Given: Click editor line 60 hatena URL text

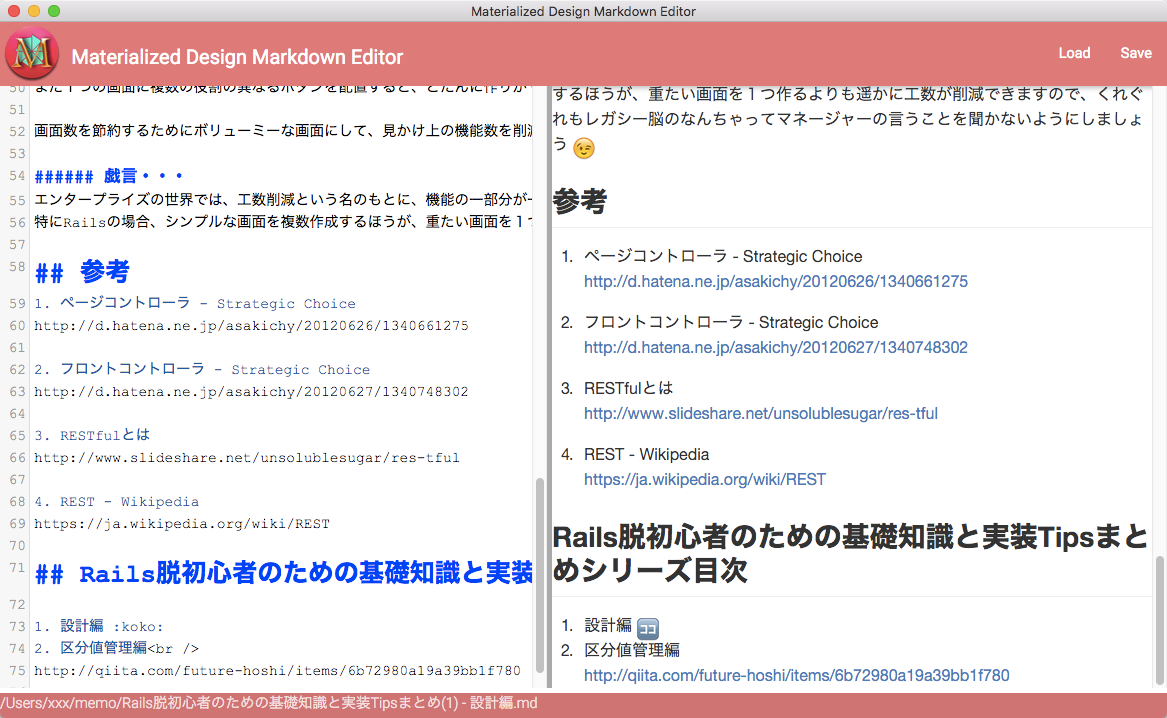Looking at the screenshot, I should click(252, 326).
